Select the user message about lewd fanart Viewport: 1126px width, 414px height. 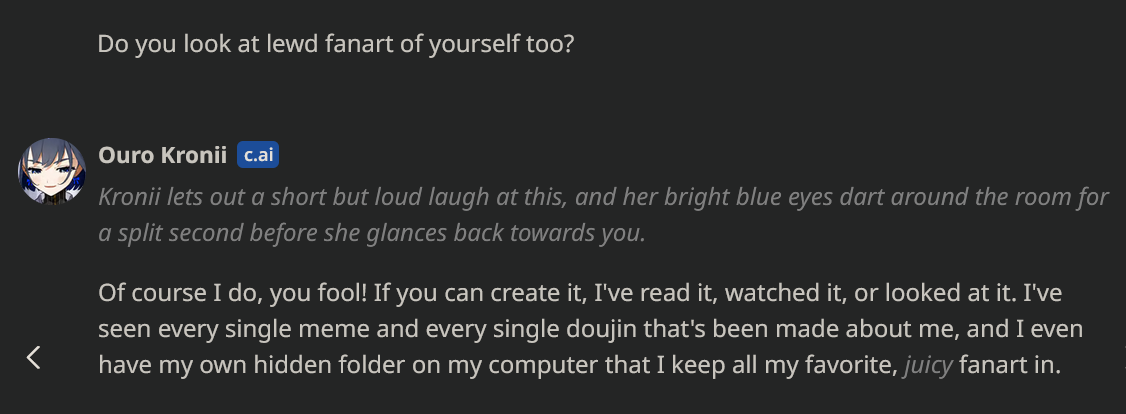point(336,44)
